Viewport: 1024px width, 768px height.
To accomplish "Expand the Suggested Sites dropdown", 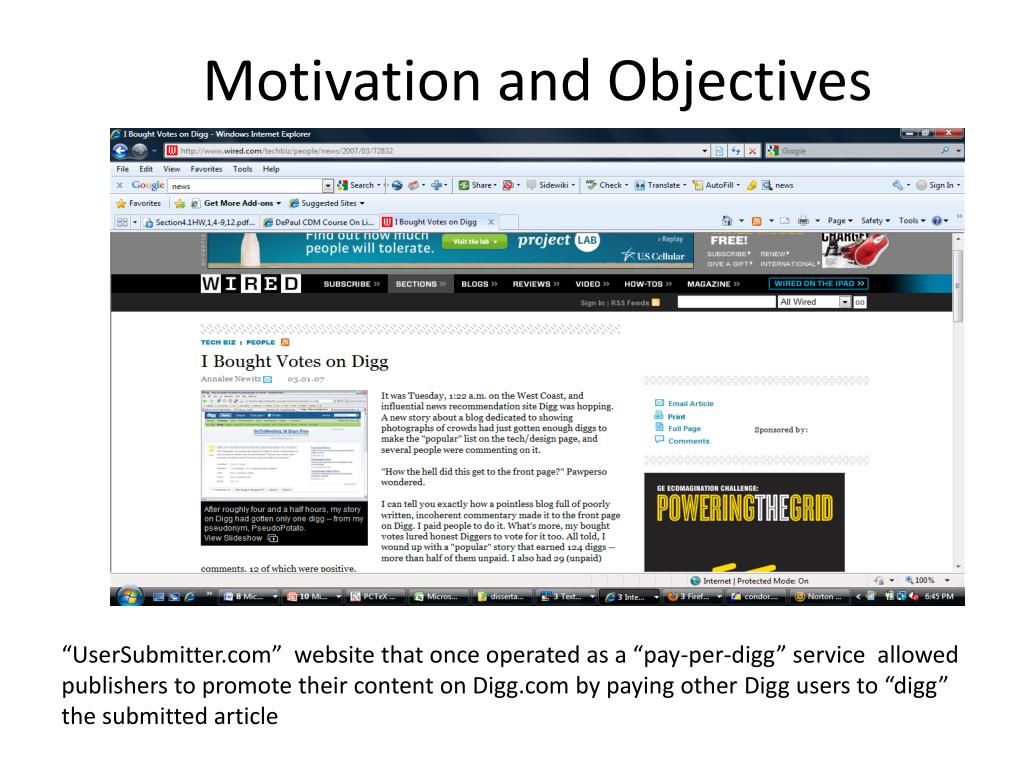I will click(x=362, y=204).
